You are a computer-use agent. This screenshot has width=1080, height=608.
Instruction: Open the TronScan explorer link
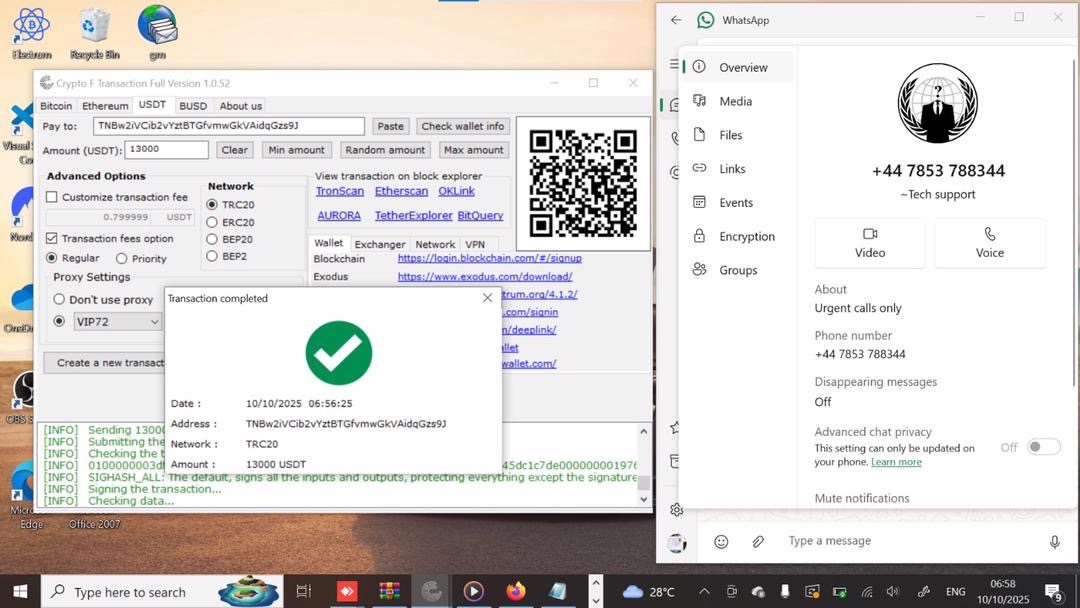point(340,191)
